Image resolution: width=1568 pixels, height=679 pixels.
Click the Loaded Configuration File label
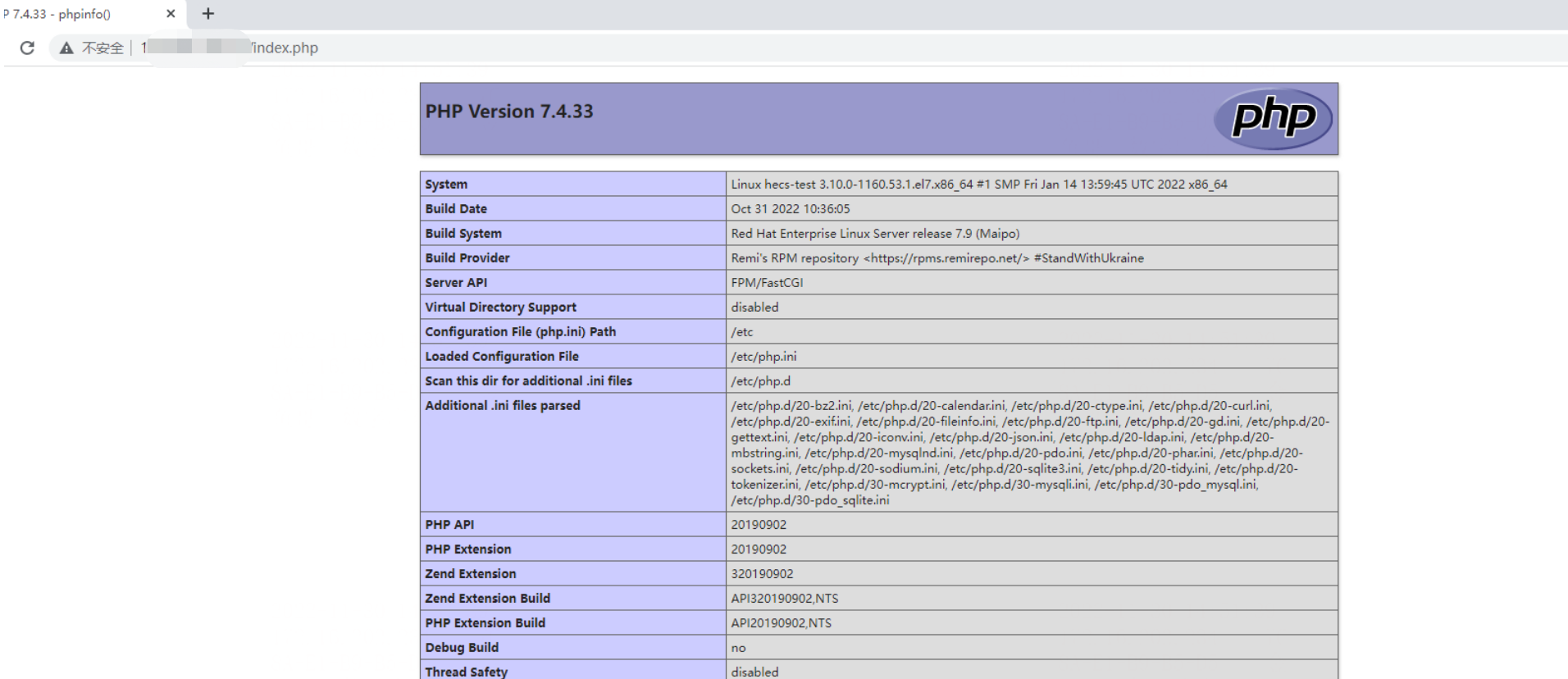point(502,357)
